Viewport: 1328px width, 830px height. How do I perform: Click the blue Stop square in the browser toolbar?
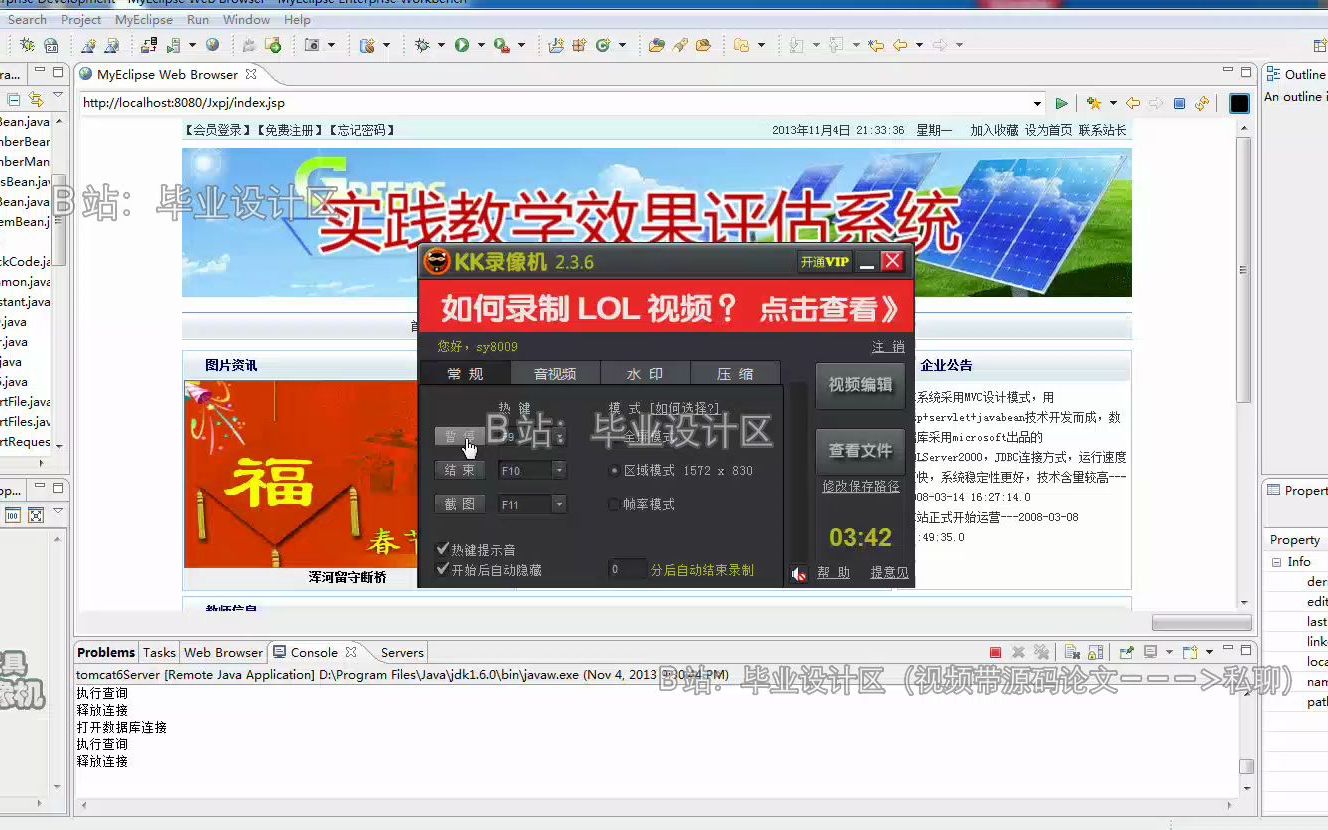(1179, 103)
